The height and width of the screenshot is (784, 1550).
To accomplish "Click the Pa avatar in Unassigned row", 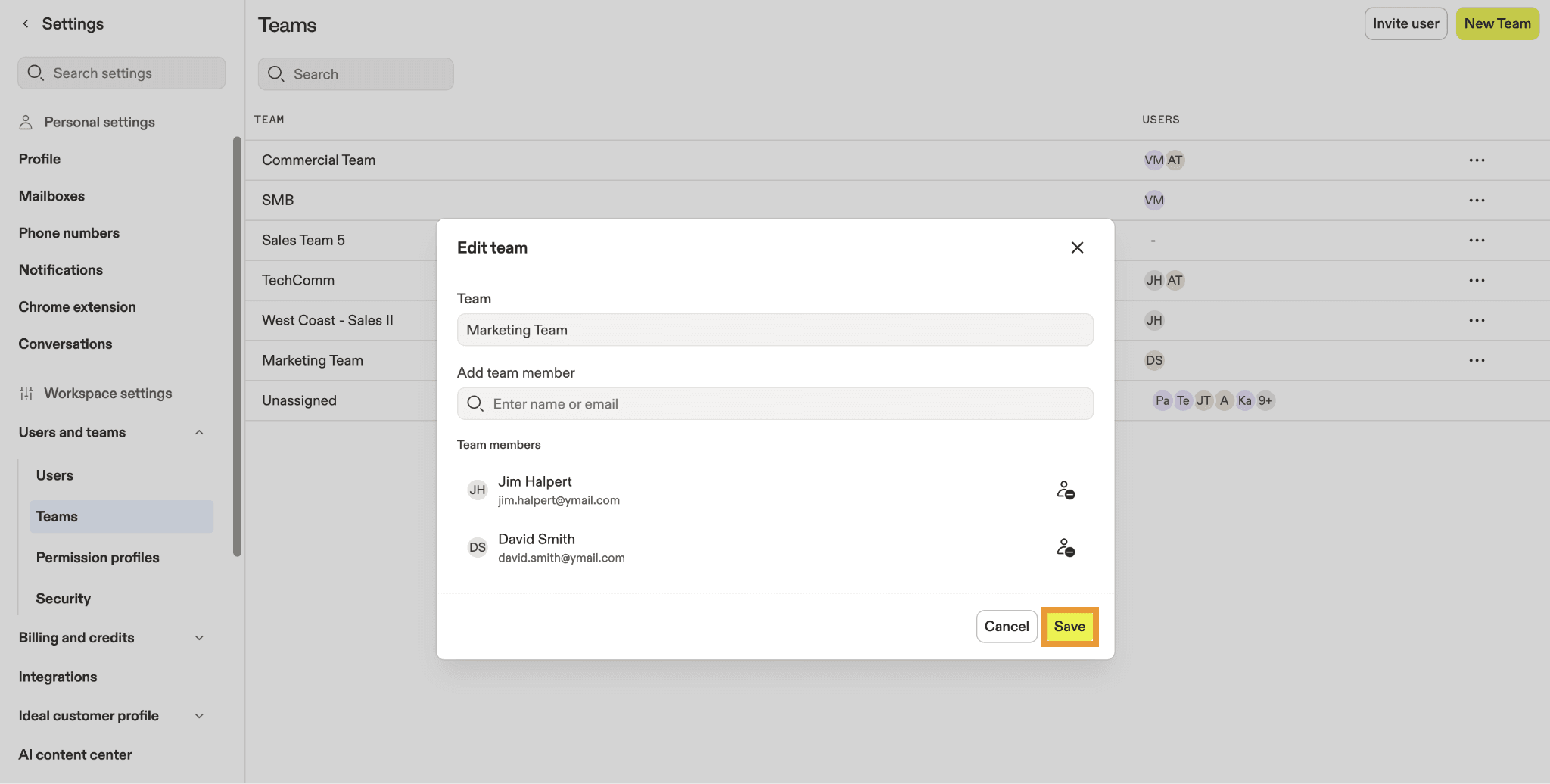I will (1162, 401).
